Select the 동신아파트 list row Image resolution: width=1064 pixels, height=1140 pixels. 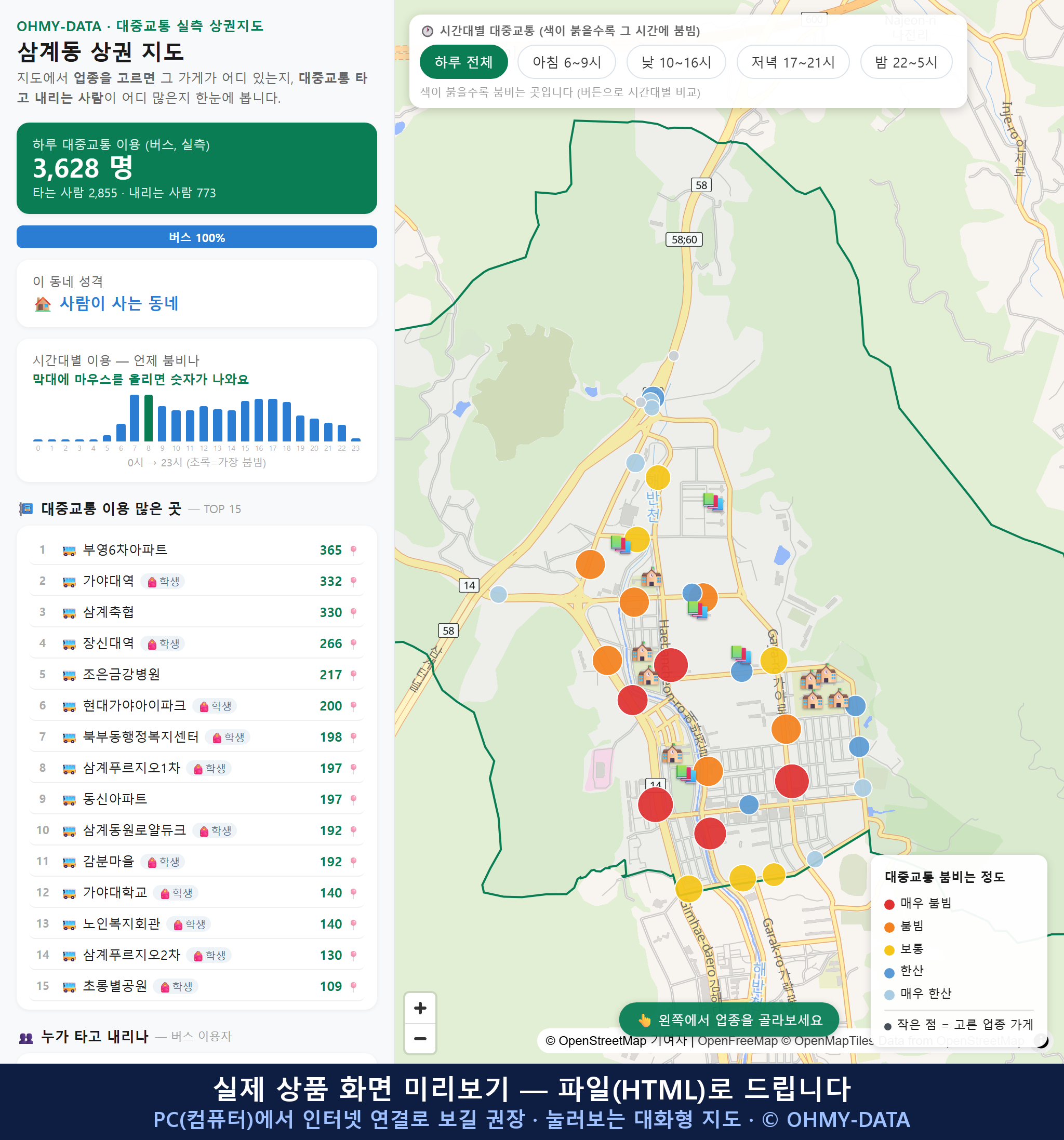point(197,799)
